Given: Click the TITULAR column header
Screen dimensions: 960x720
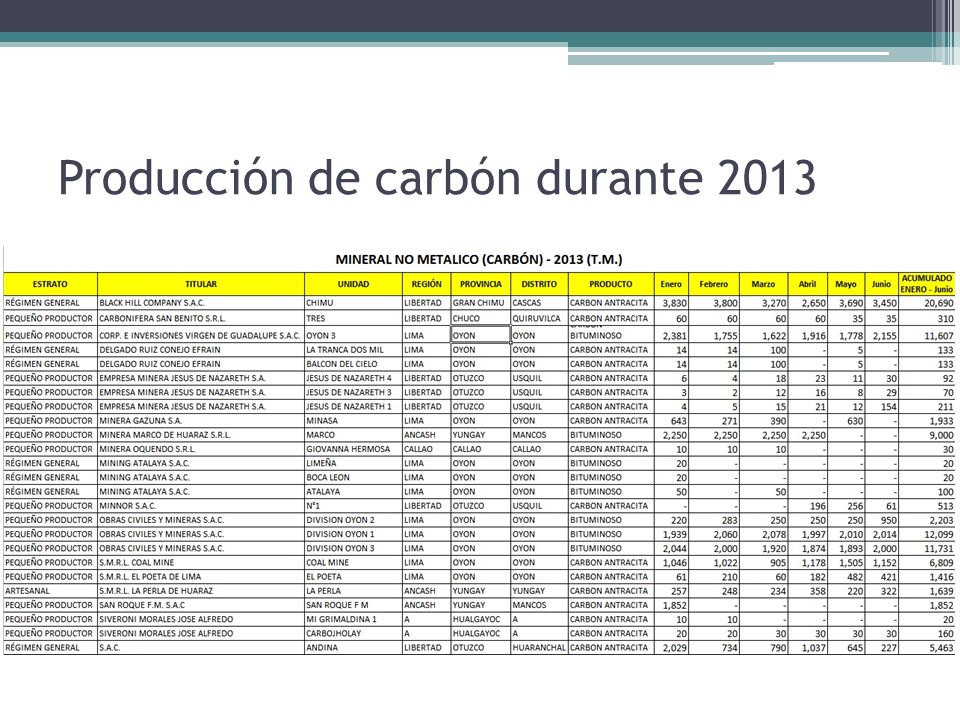Looking at the screenshot, I should click(x=201, y=284).
